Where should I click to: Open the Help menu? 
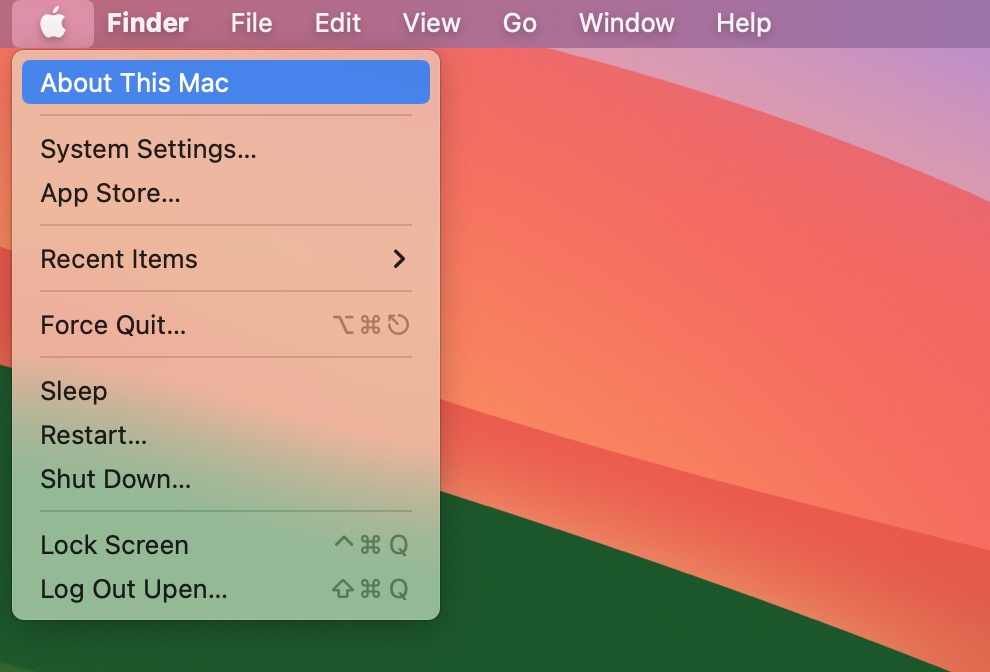click(743, 23)
